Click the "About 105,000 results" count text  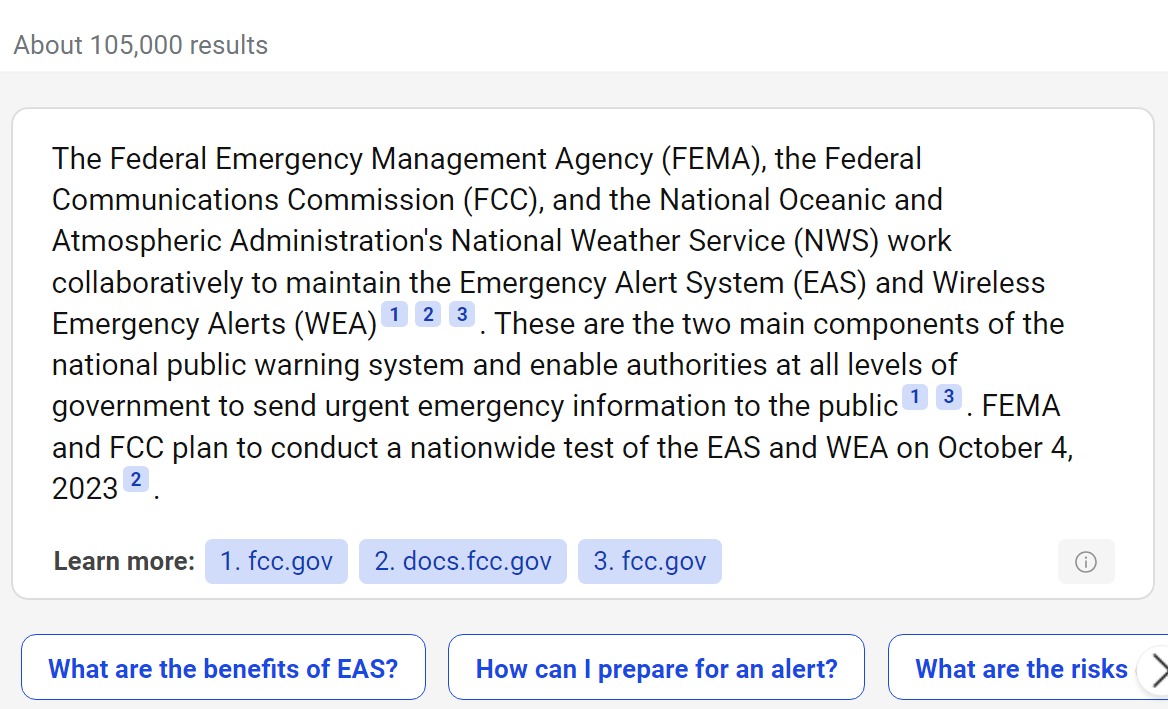(141, 45)
